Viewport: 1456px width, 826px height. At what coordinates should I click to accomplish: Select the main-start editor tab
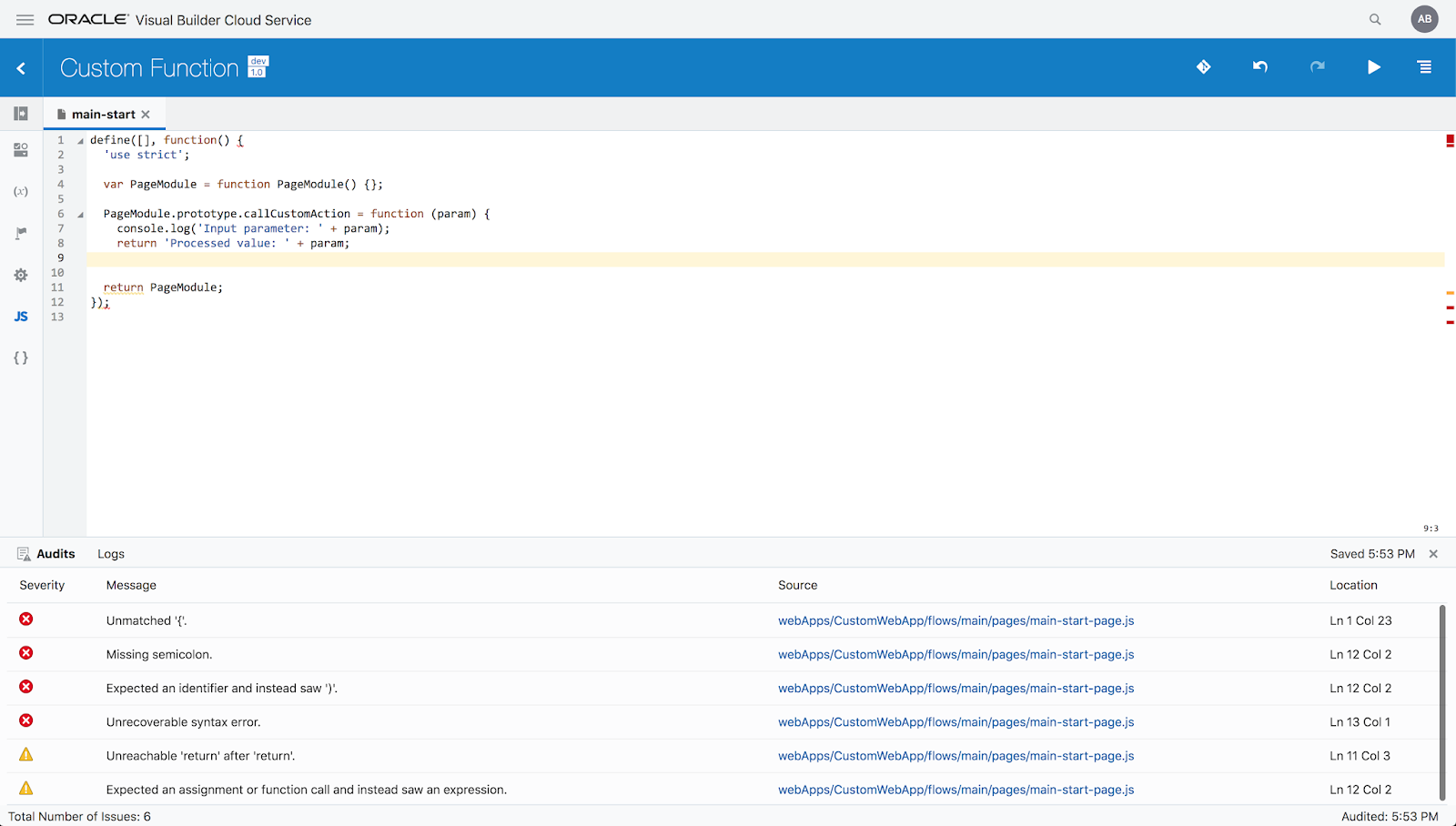[103, 114]
